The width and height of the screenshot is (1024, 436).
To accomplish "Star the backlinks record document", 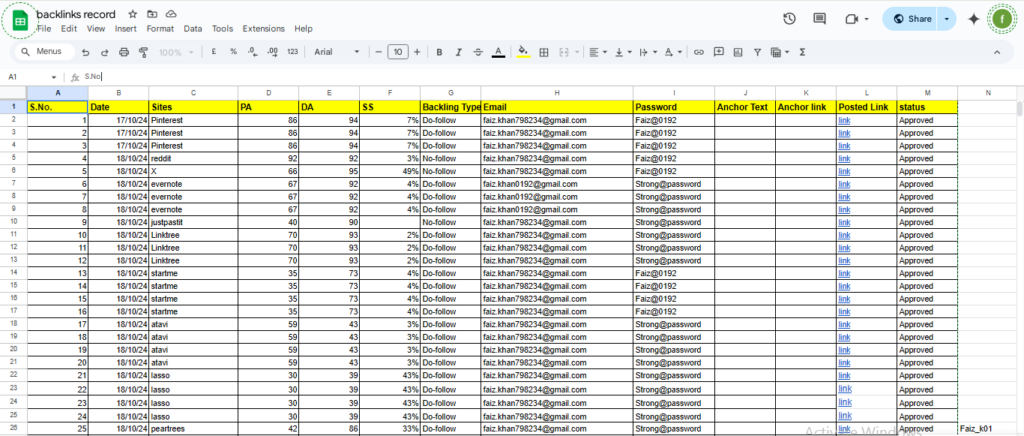I will (133, 14).
